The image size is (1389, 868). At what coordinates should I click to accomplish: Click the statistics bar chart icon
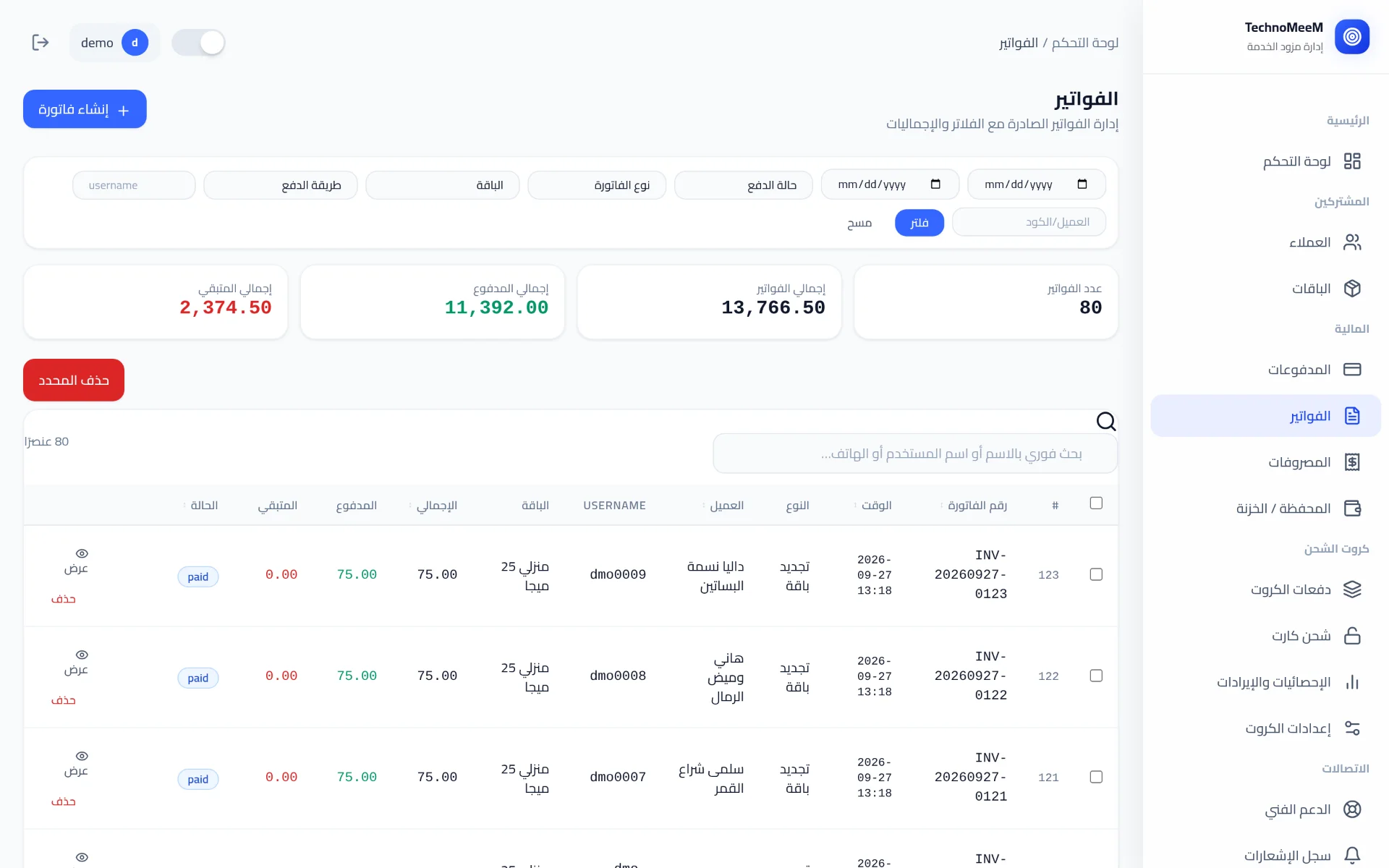(1351, 682)
